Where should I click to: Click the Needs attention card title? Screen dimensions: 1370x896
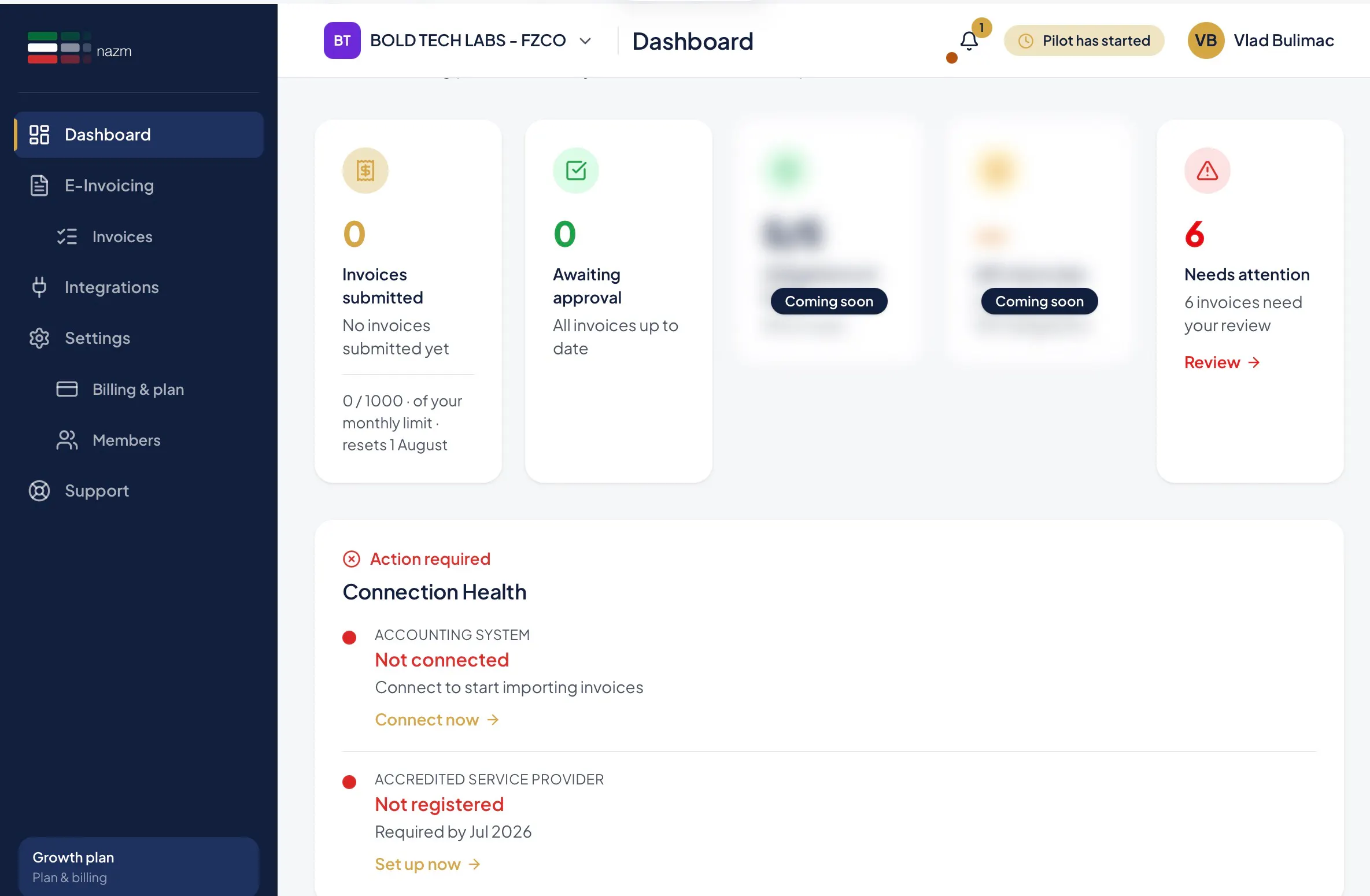[1247, 275]
